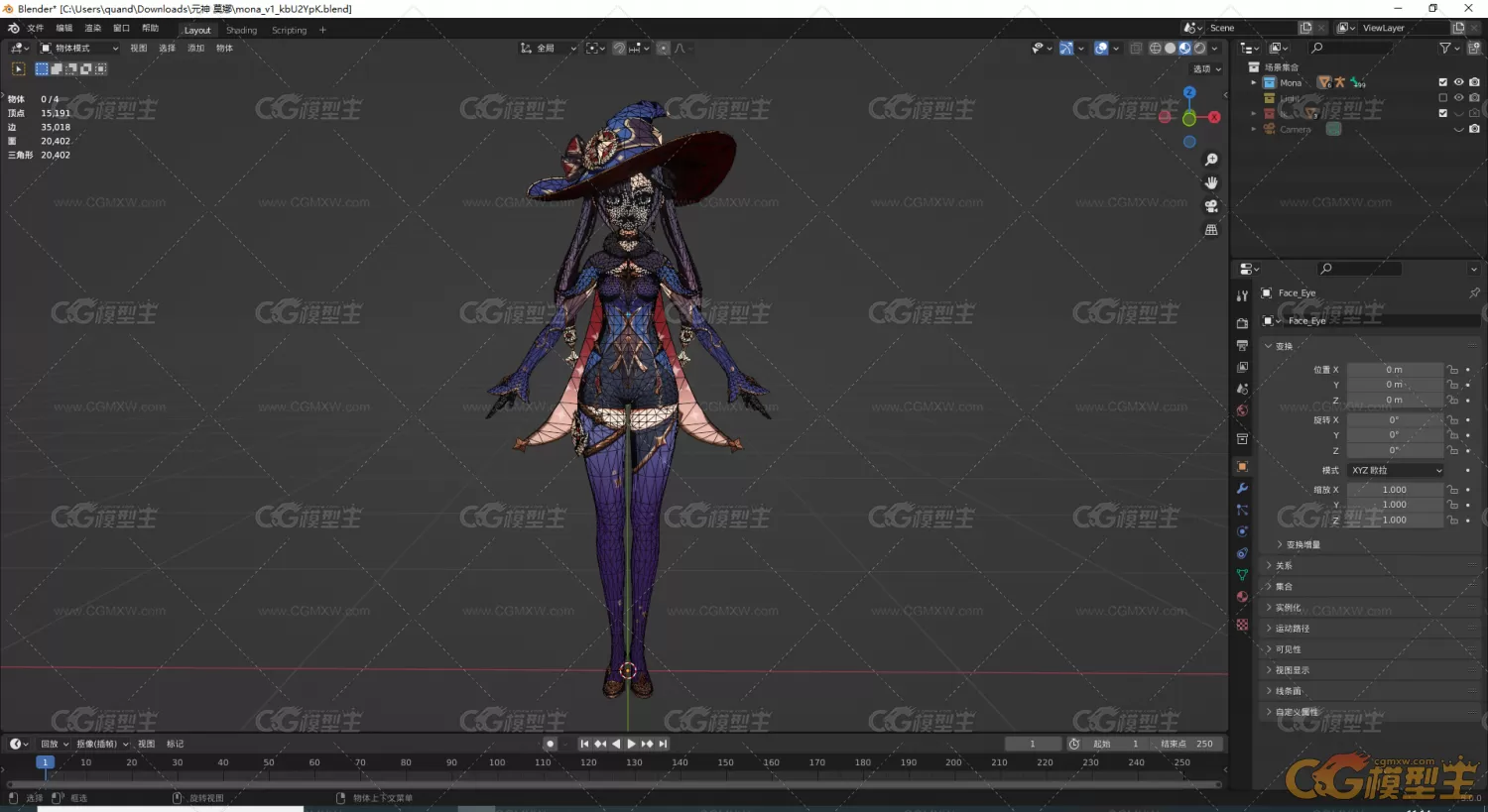Open the Help menu
Viewport: 1488px width, 812px height.
click(x=150, y=29)
